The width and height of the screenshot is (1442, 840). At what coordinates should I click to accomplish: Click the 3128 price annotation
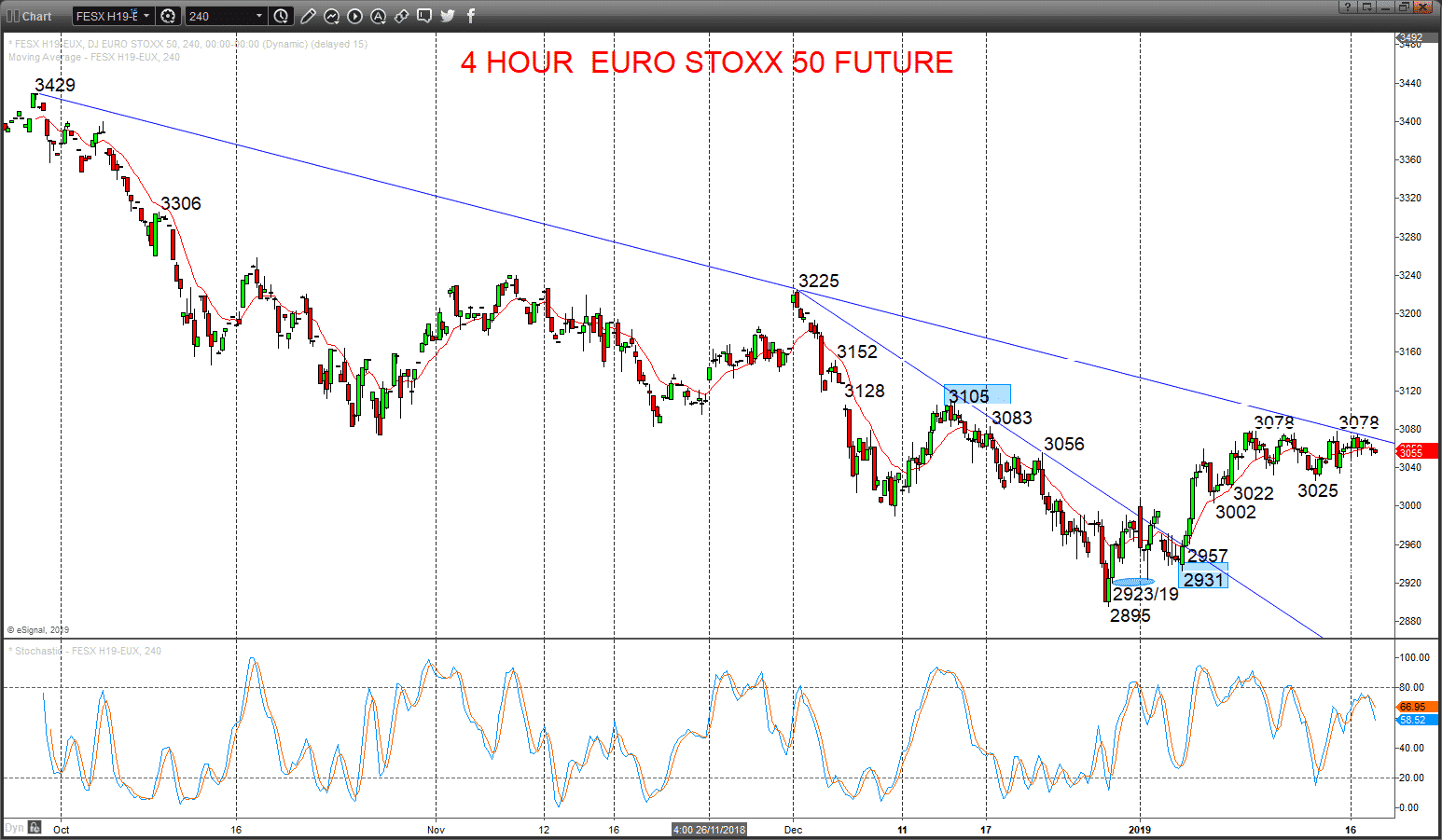point(865,391)
